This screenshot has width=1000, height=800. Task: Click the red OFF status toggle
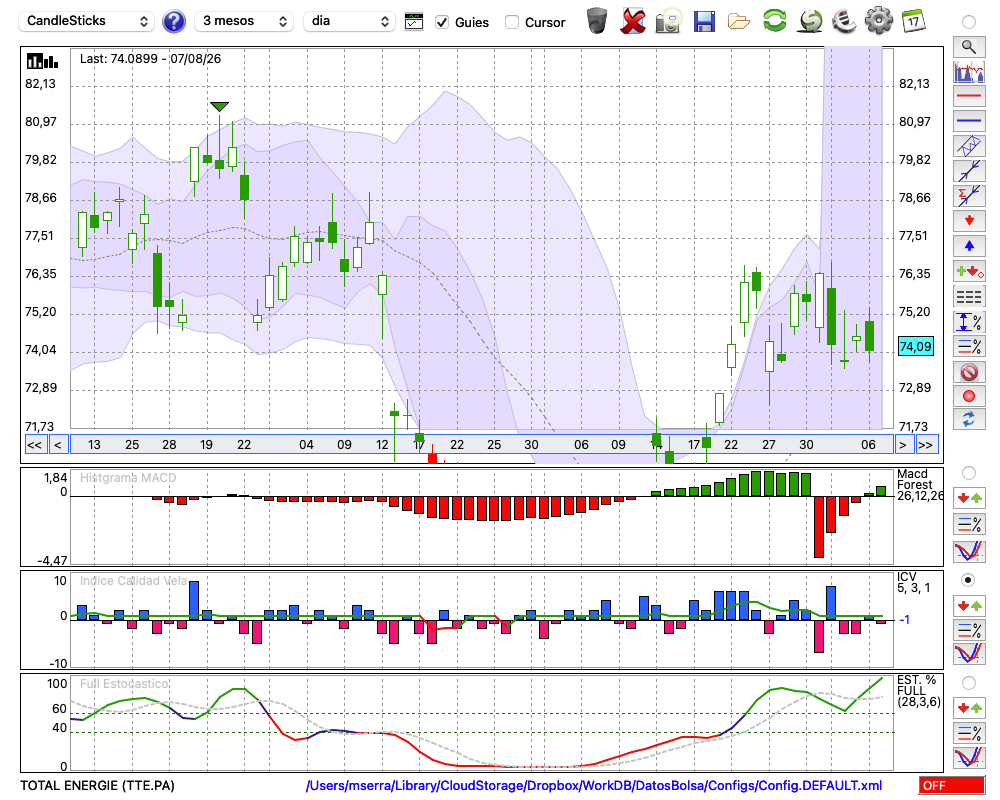(x=952, y=785)
